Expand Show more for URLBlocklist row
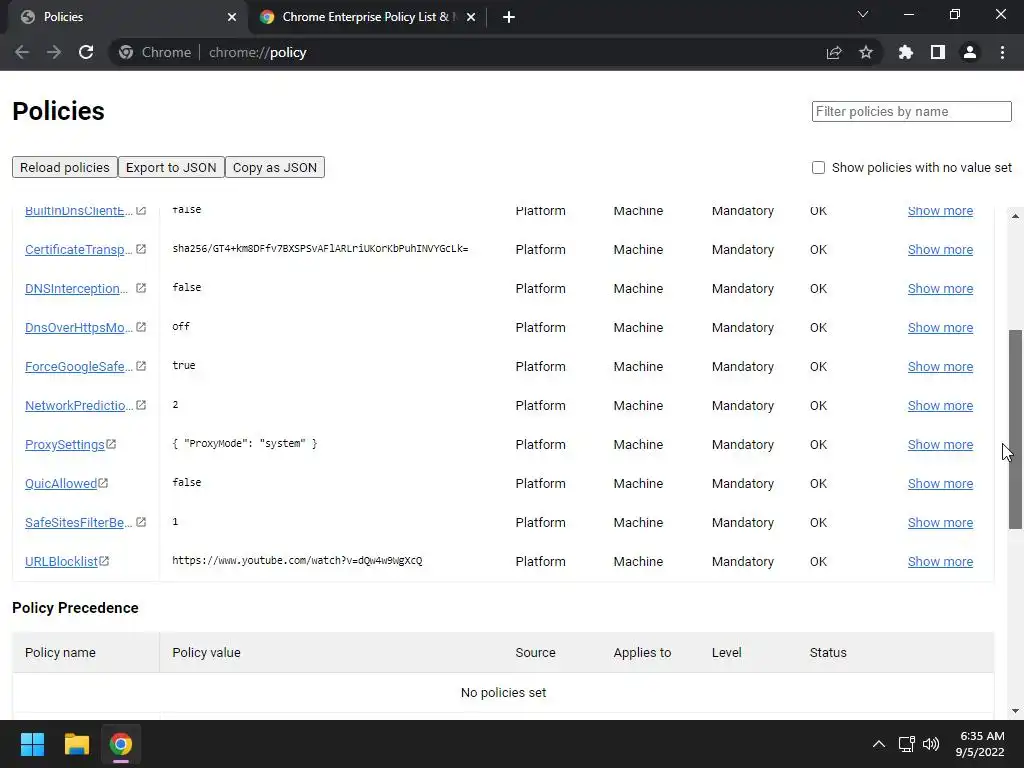Screen dimensions: 1024x768 click(940, 561)
